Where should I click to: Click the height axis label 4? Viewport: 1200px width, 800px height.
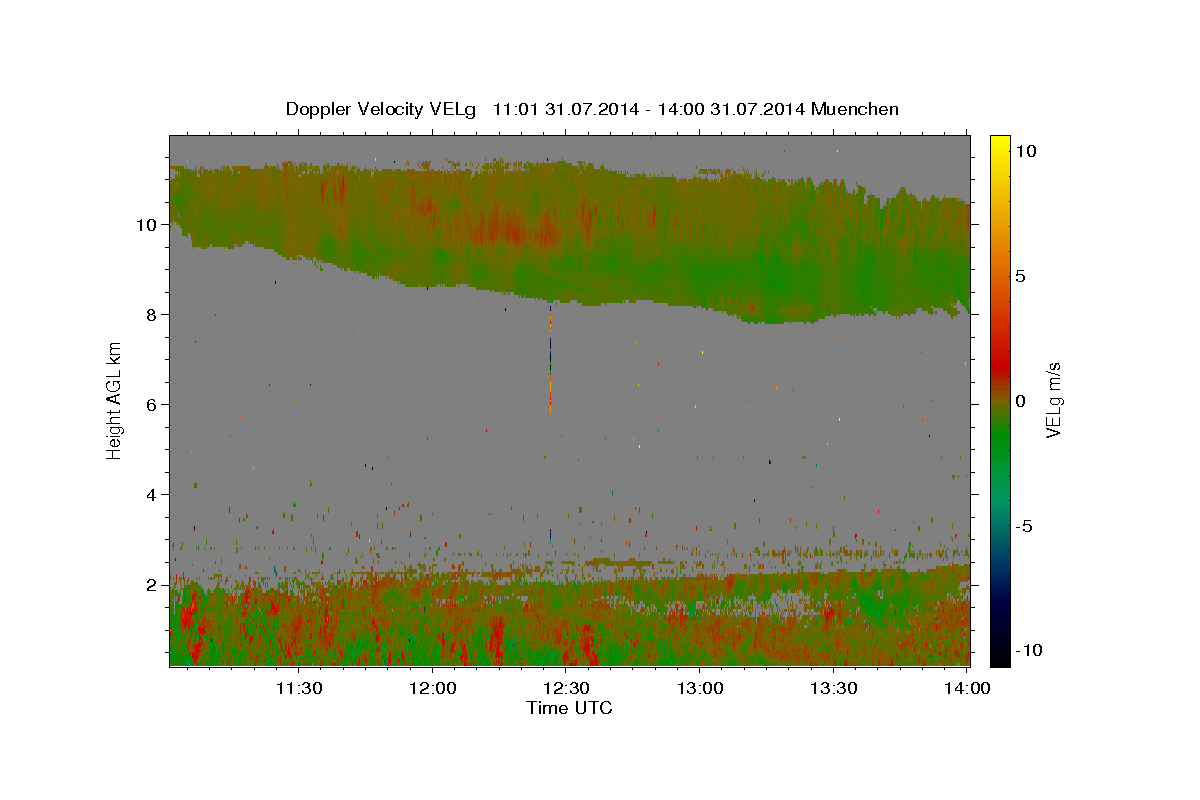point(151,495)
